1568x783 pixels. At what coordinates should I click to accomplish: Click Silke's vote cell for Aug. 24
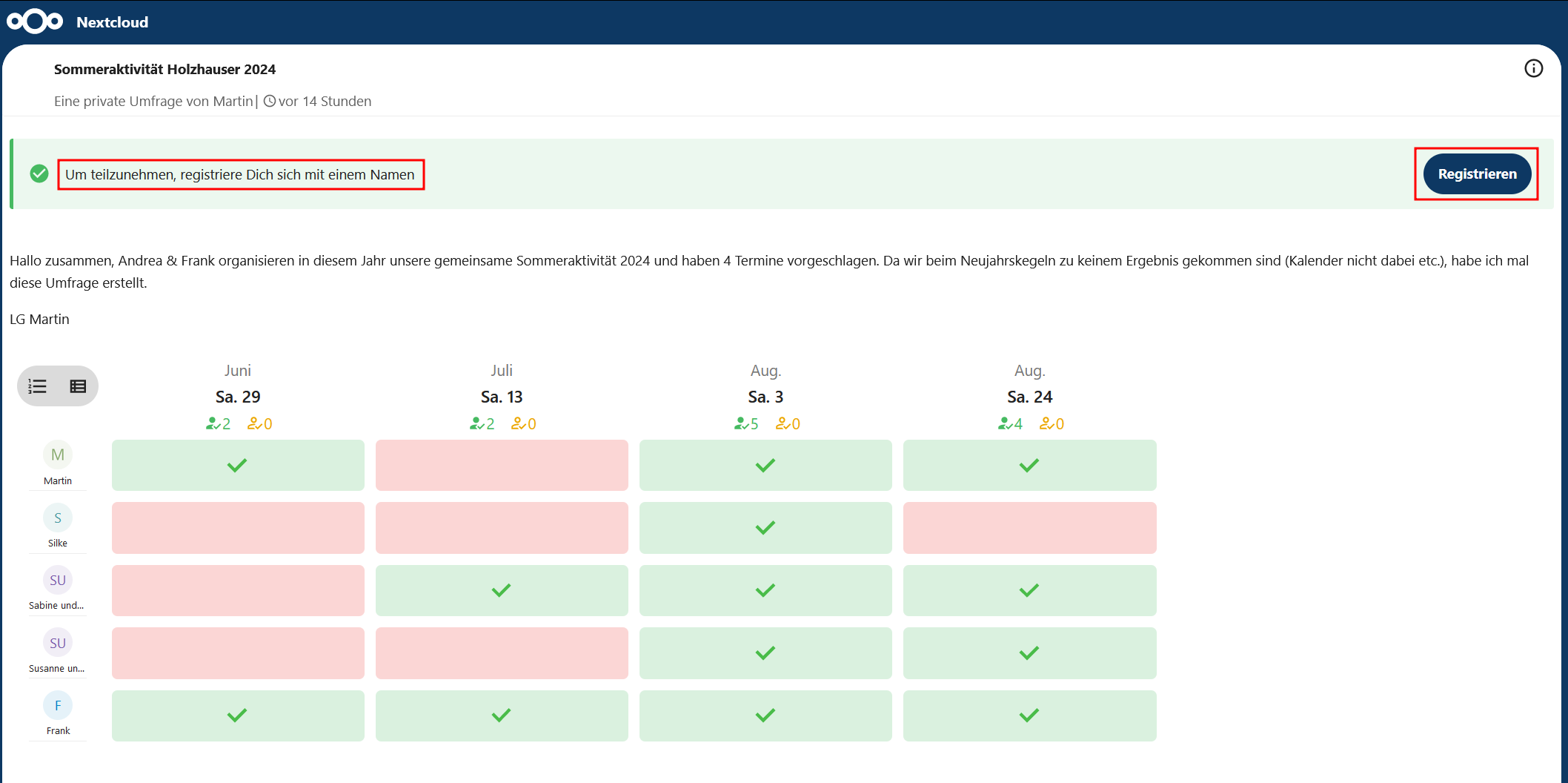[x=1029, y=528]
